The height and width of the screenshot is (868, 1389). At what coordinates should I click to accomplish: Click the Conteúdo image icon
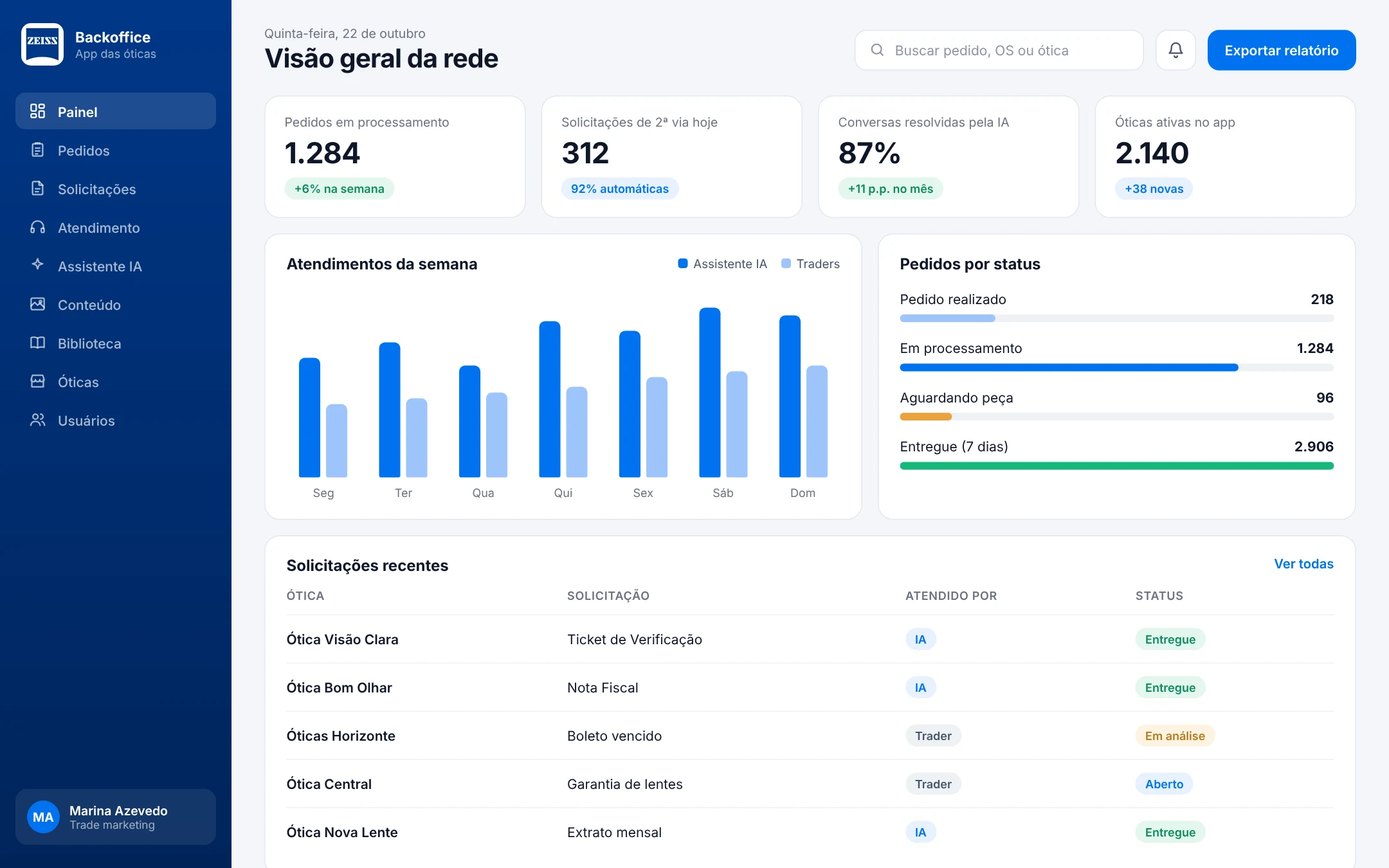click(x=38, y=304)
